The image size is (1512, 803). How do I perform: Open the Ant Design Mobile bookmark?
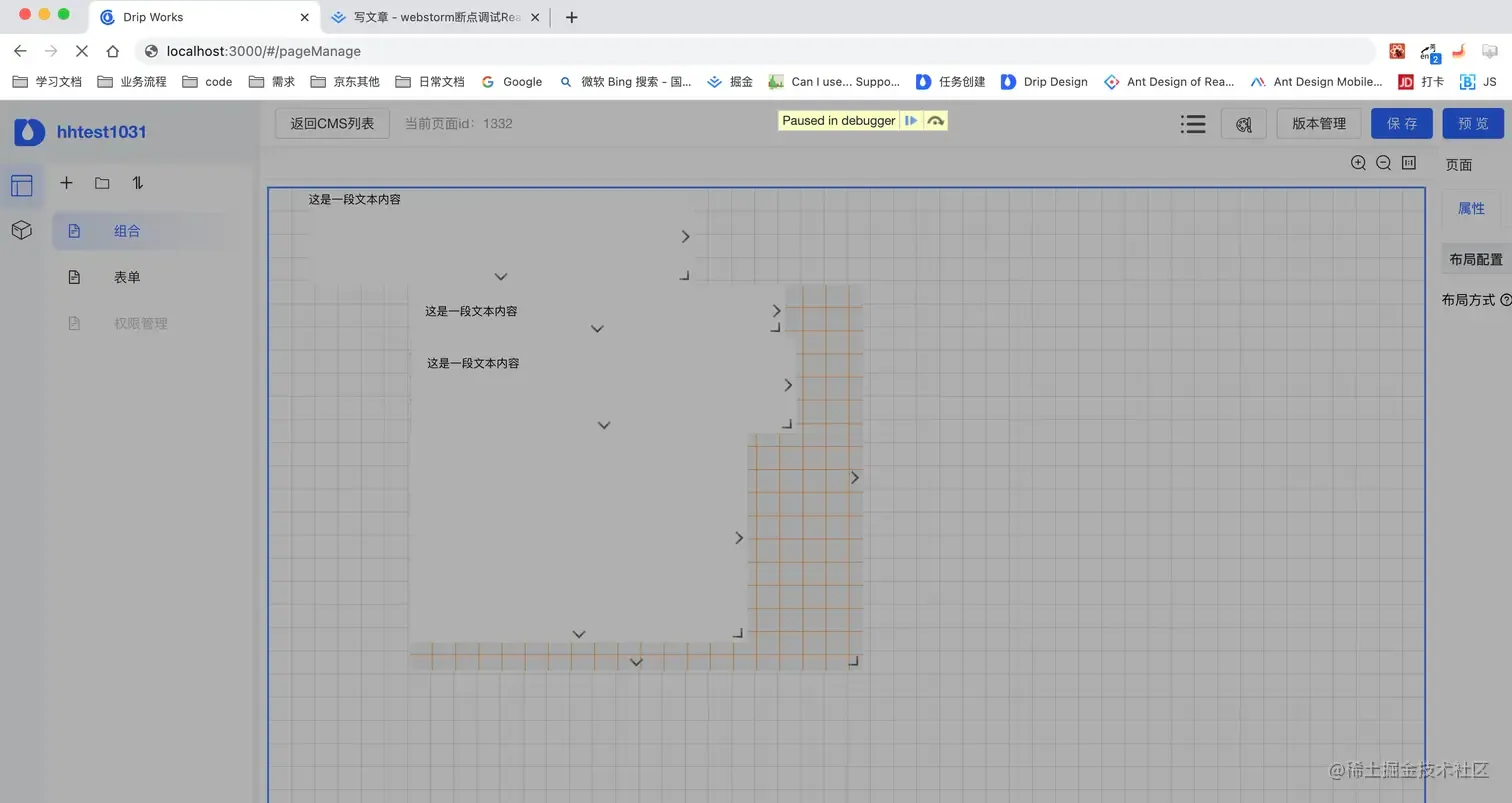tap(1316, 82)
